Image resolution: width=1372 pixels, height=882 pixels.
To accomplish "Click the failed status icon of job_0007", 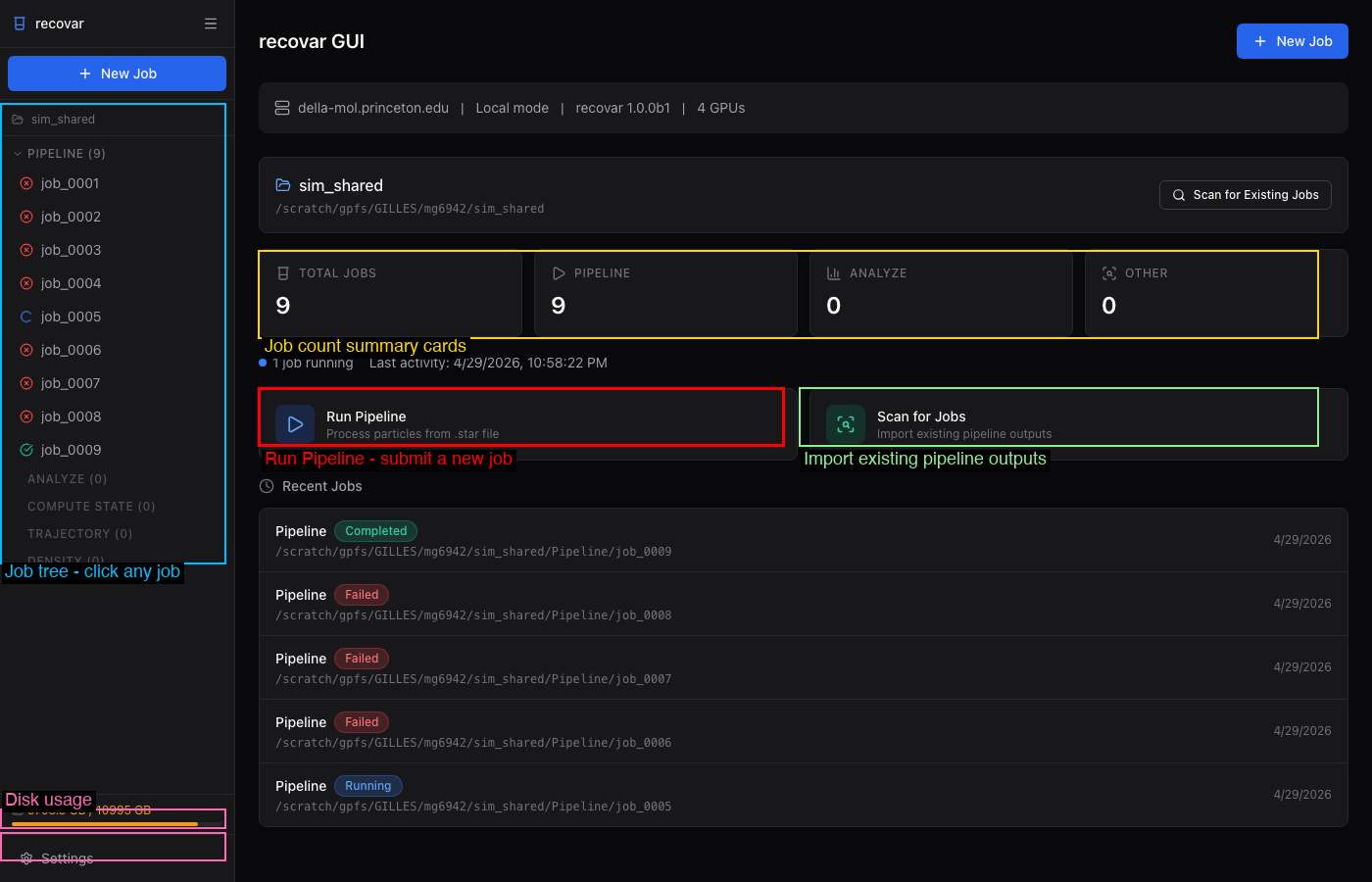I will [26, 383].
